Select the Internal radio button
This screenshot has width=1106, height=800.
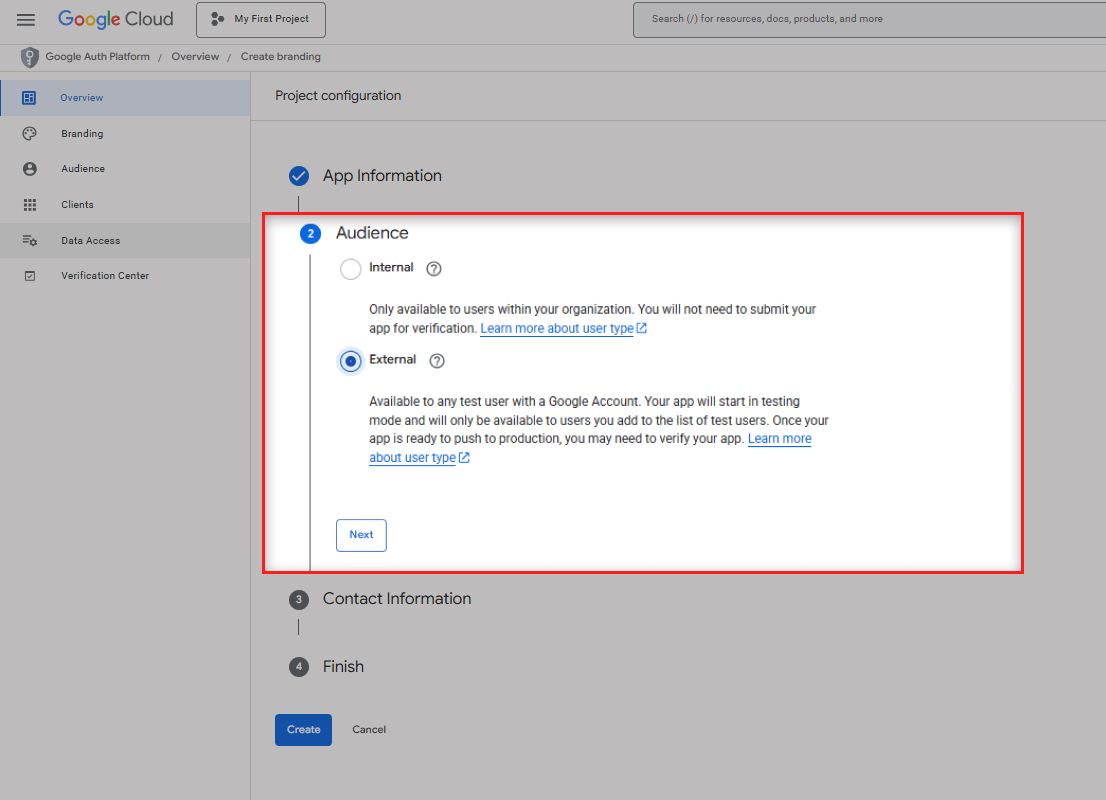(x=350, y=269)
